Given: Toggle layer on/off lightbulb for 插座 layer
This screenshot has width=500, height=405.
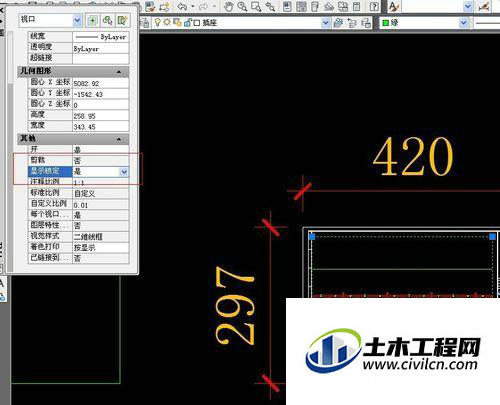Looking at the screenshot, I should click(x=157, y=23).
